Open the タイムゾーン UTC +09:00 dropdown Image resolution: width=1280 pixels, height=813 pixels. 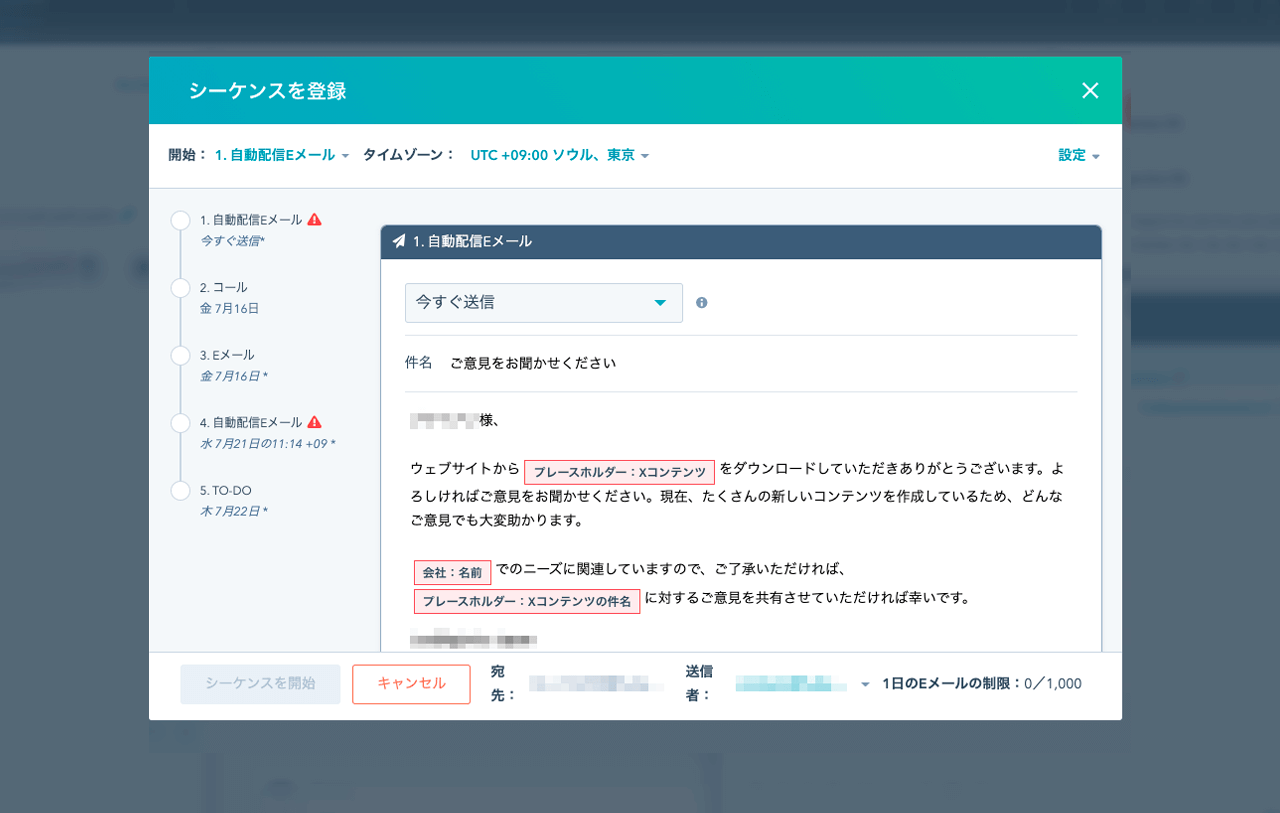pyautogui.click(x=560, y=155)
